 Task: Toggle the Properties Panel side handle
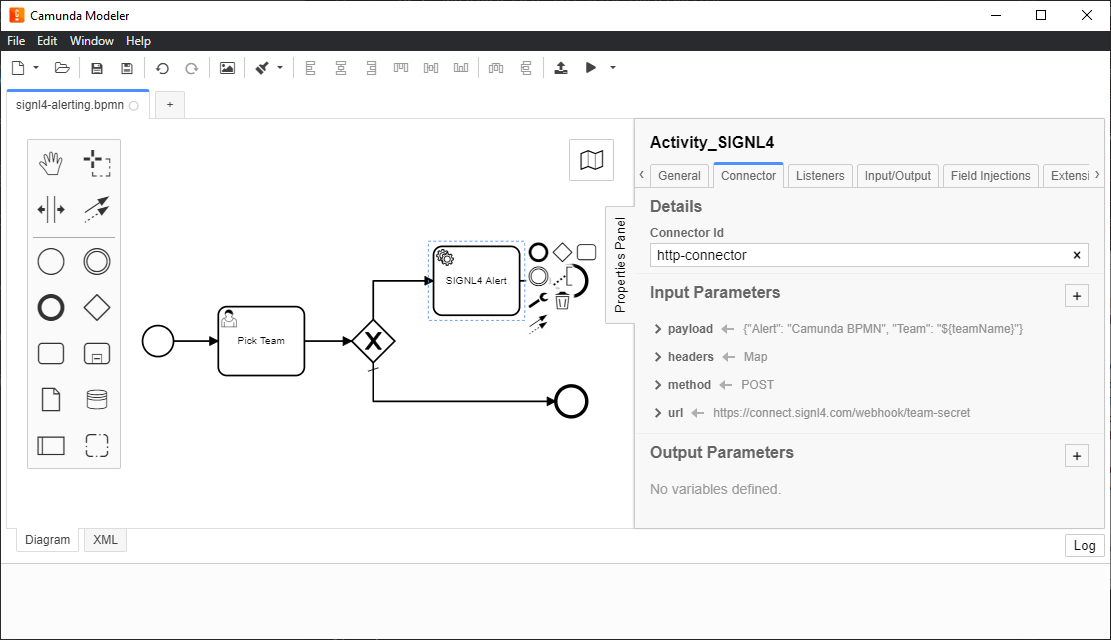point(620,265)
